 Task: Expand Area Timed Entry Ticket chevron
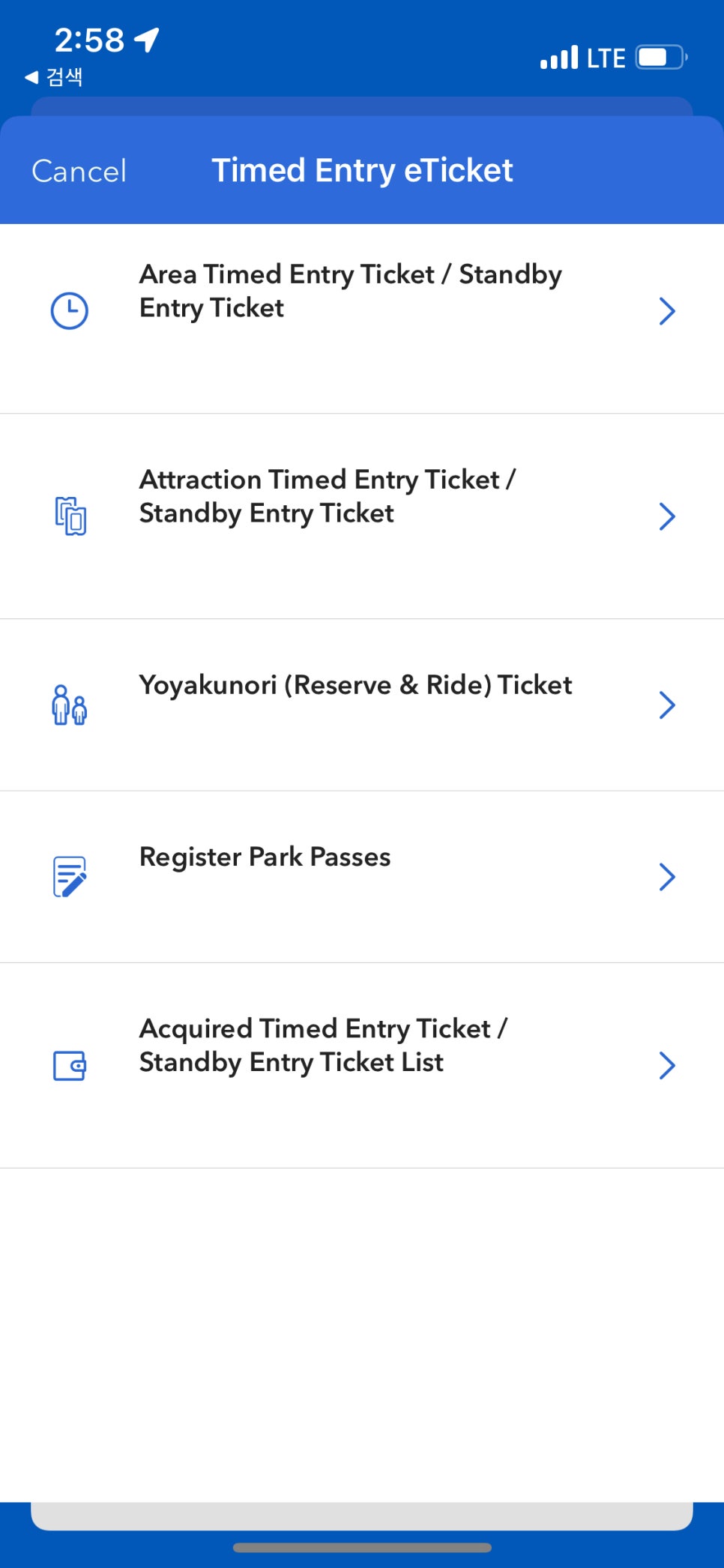(x=667, y=310)
